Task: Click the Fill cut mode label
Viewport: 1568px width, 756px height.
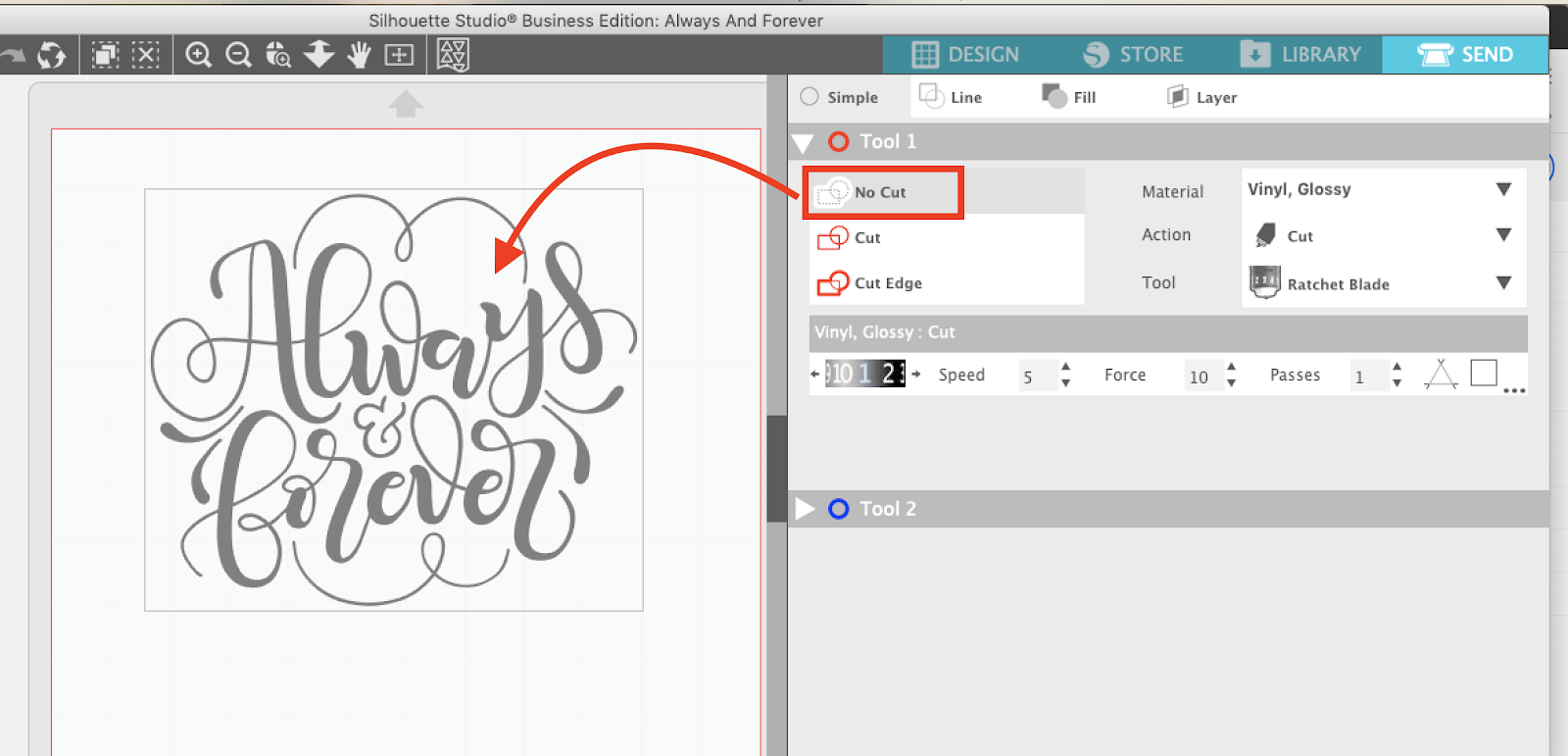Action: point(1085,97)
